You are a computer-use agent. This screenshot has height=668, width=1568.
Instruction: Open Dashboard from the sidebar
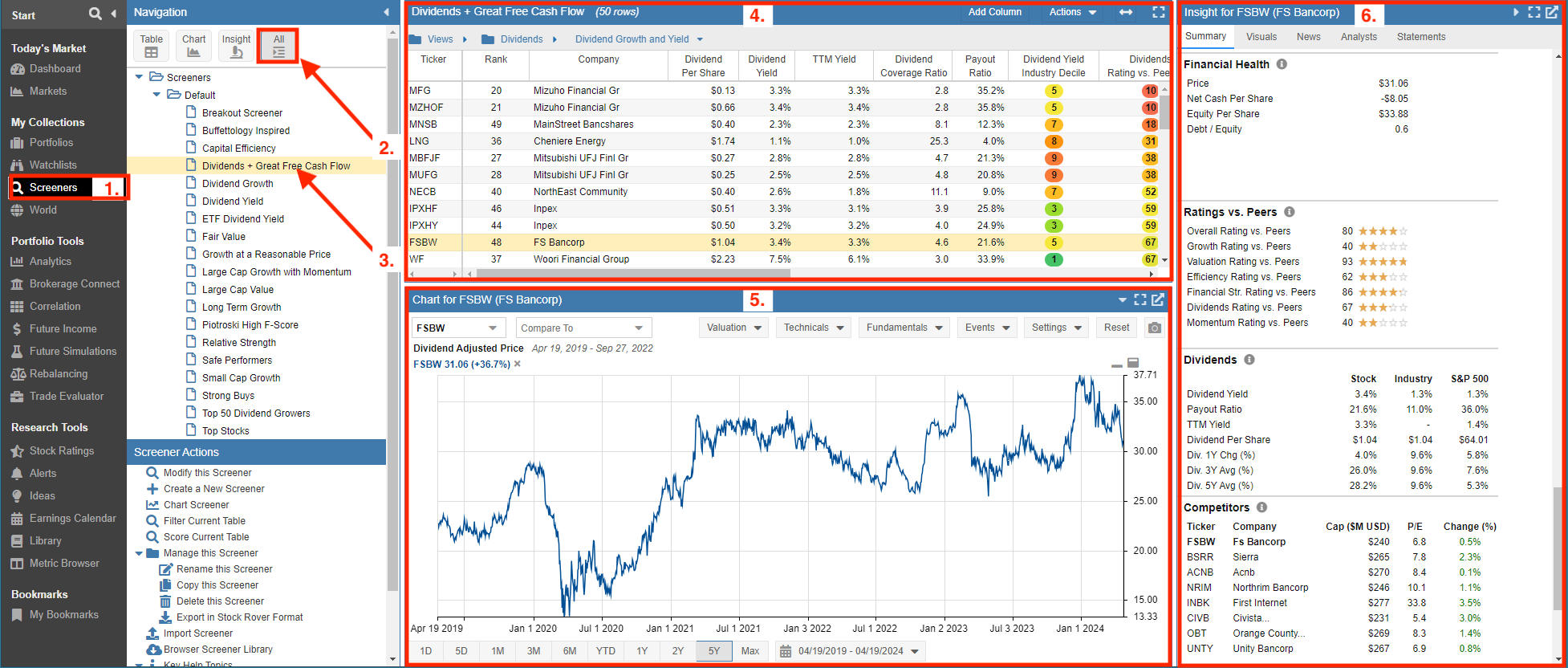(55, 69)
